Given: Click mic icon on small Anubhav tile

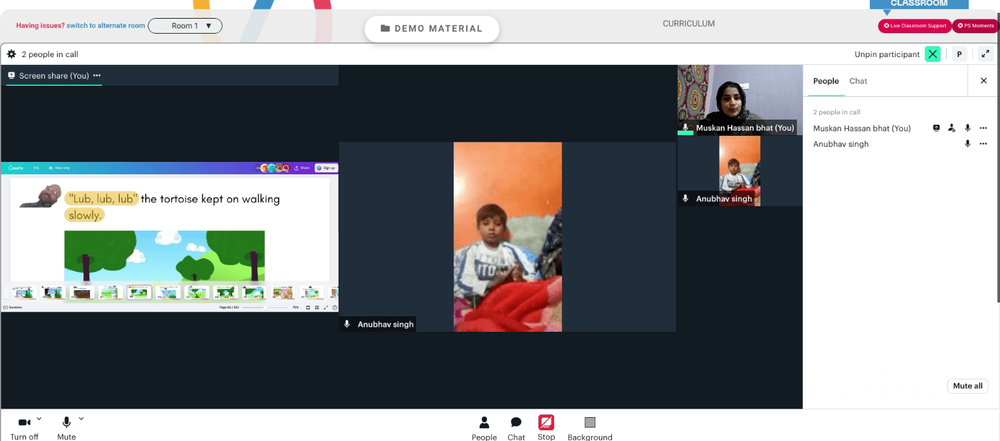Looking at the screenshot, I should [686, 198].
